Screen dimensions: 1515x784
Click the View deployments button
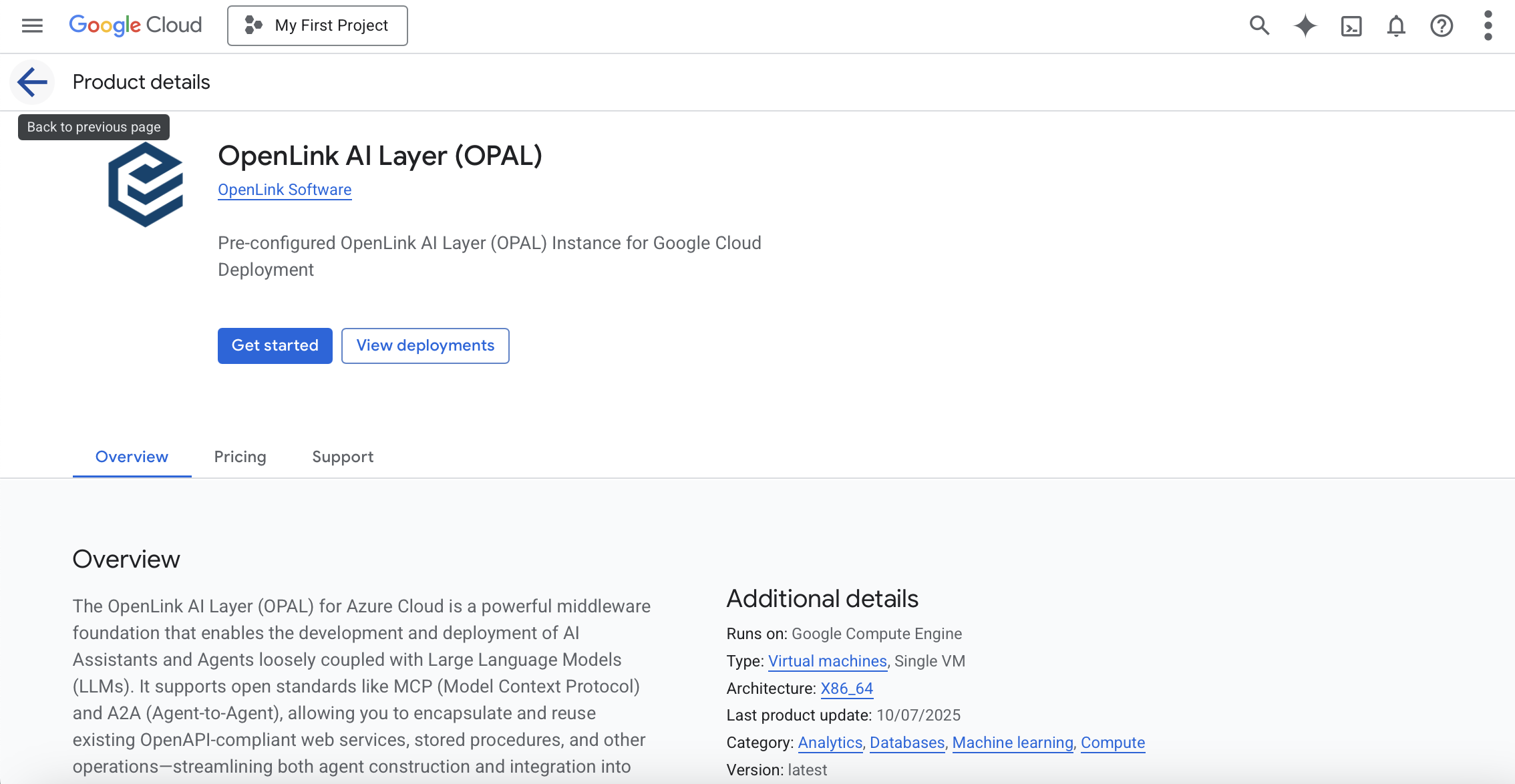[426, 346]
